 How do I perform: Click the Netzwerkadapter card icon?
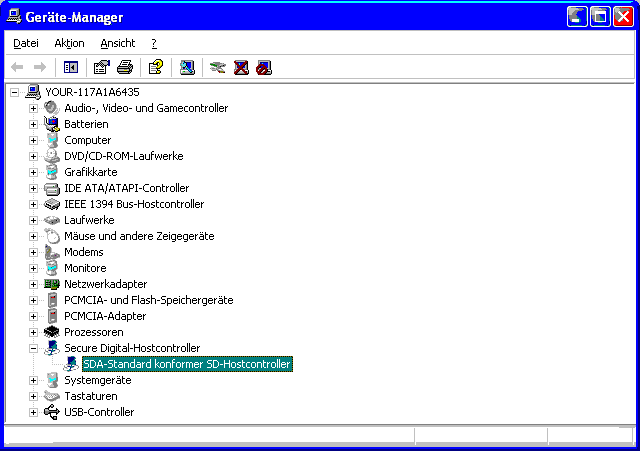[x=52, y=284]
